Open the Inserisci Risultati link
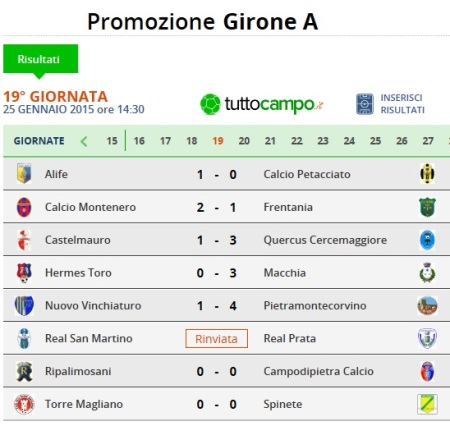This screenshot has height=426, width=450. click(x=403, y=104)
